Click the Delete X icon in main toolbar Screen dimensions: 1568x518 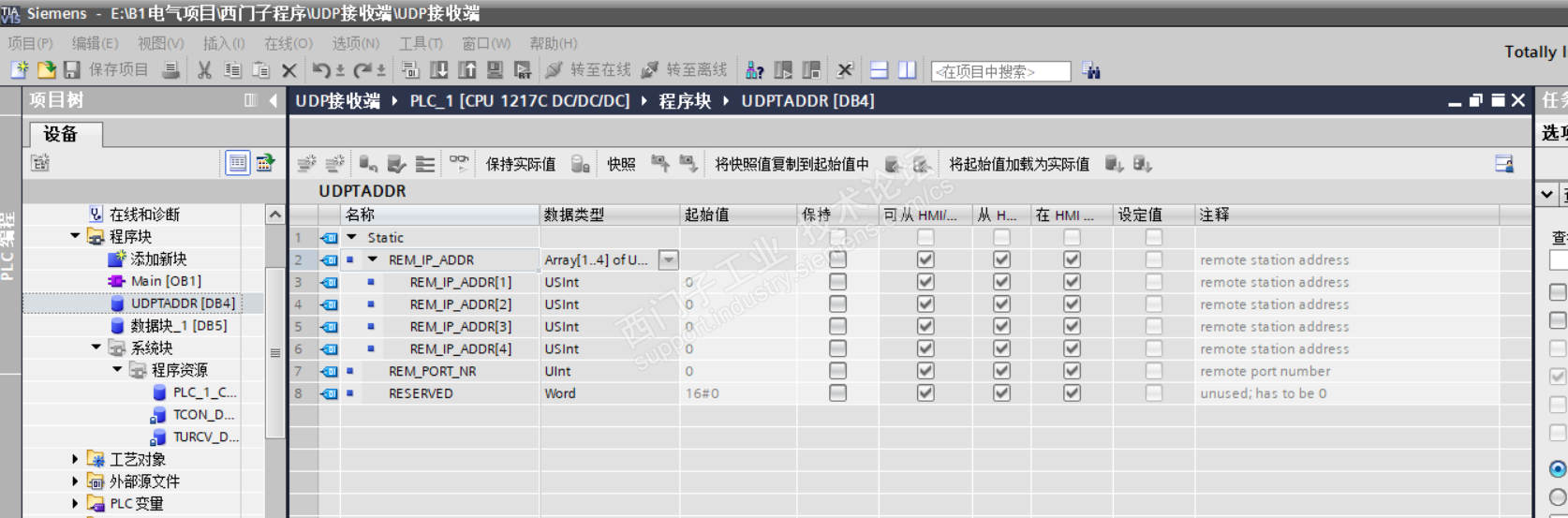pos(289,70)
